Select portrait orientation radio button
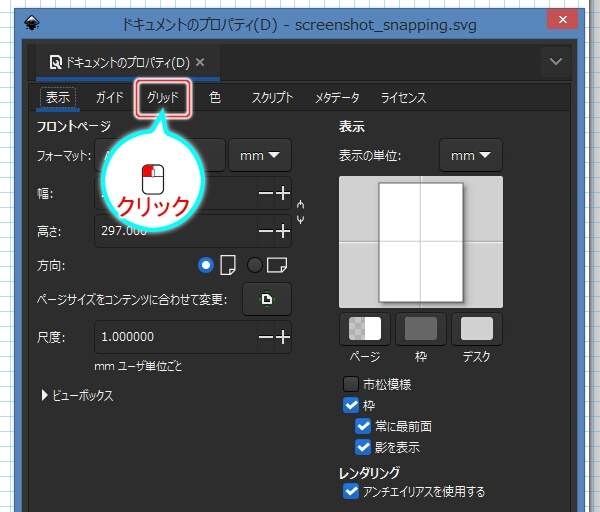600x512 pixels. click(205, 265)
